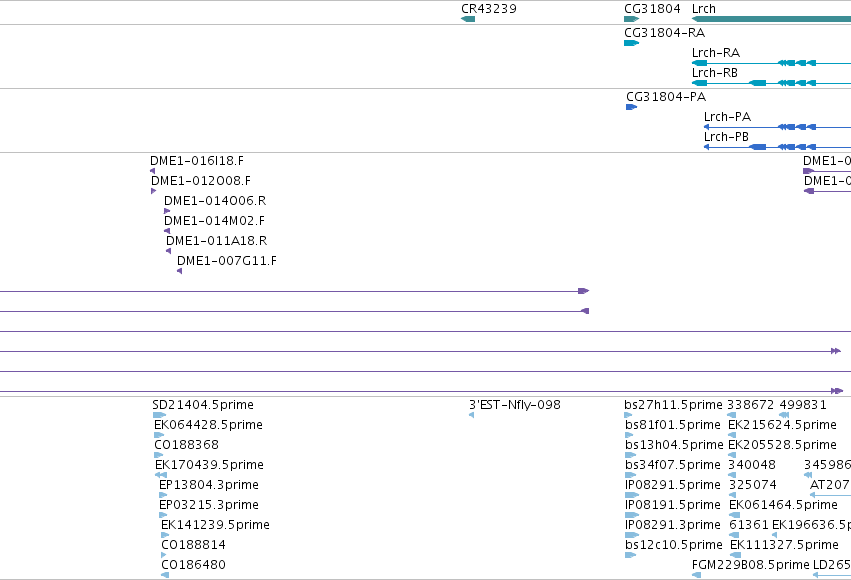Click the 3'EST-Nfly-098 arrow glyph
The height and width of the screenshot is (580, 851).
(x=471, y=415)
